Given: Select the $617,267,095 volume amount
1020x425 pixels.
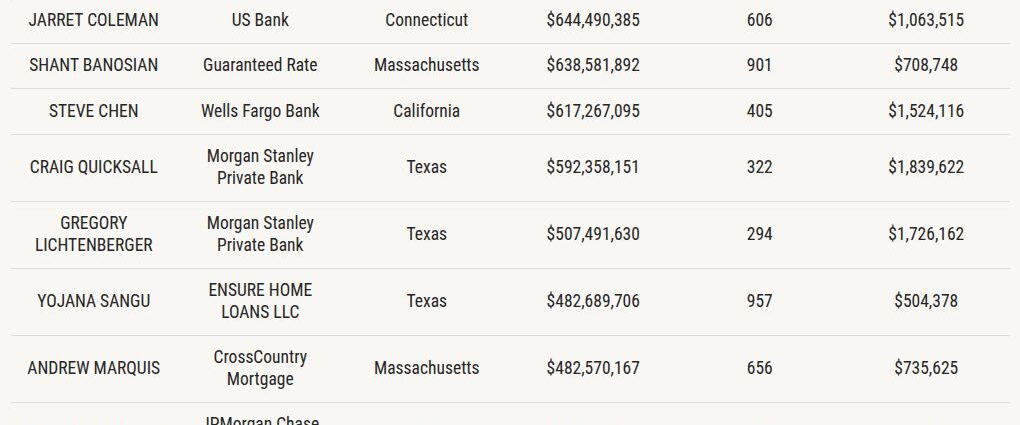Looking at the screenshot, I should click(x=593, y=111).
